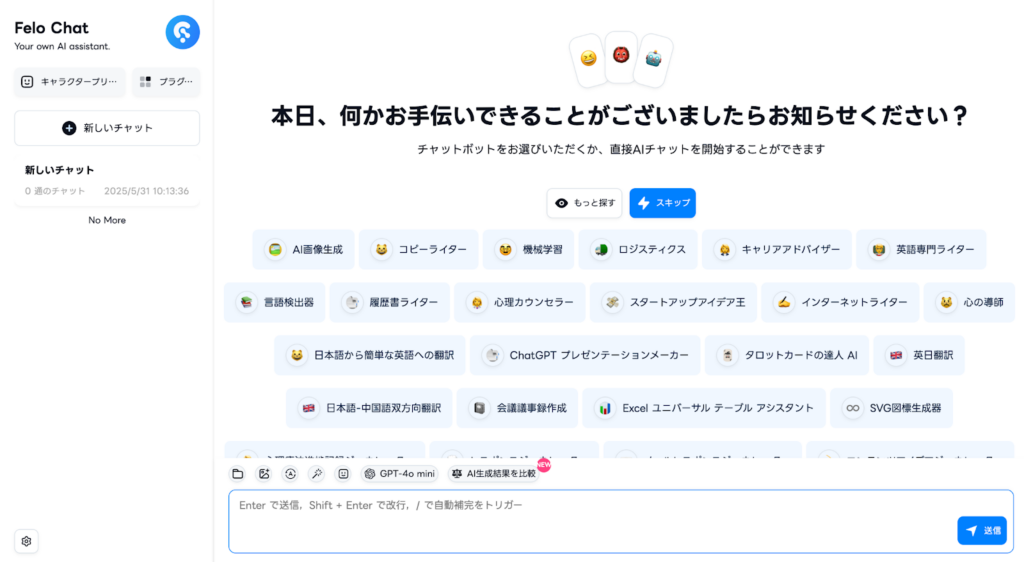Screen dimensions: 1024x562
Task: Pick the SVG図標生成器 chatbot
Action: 891,408
